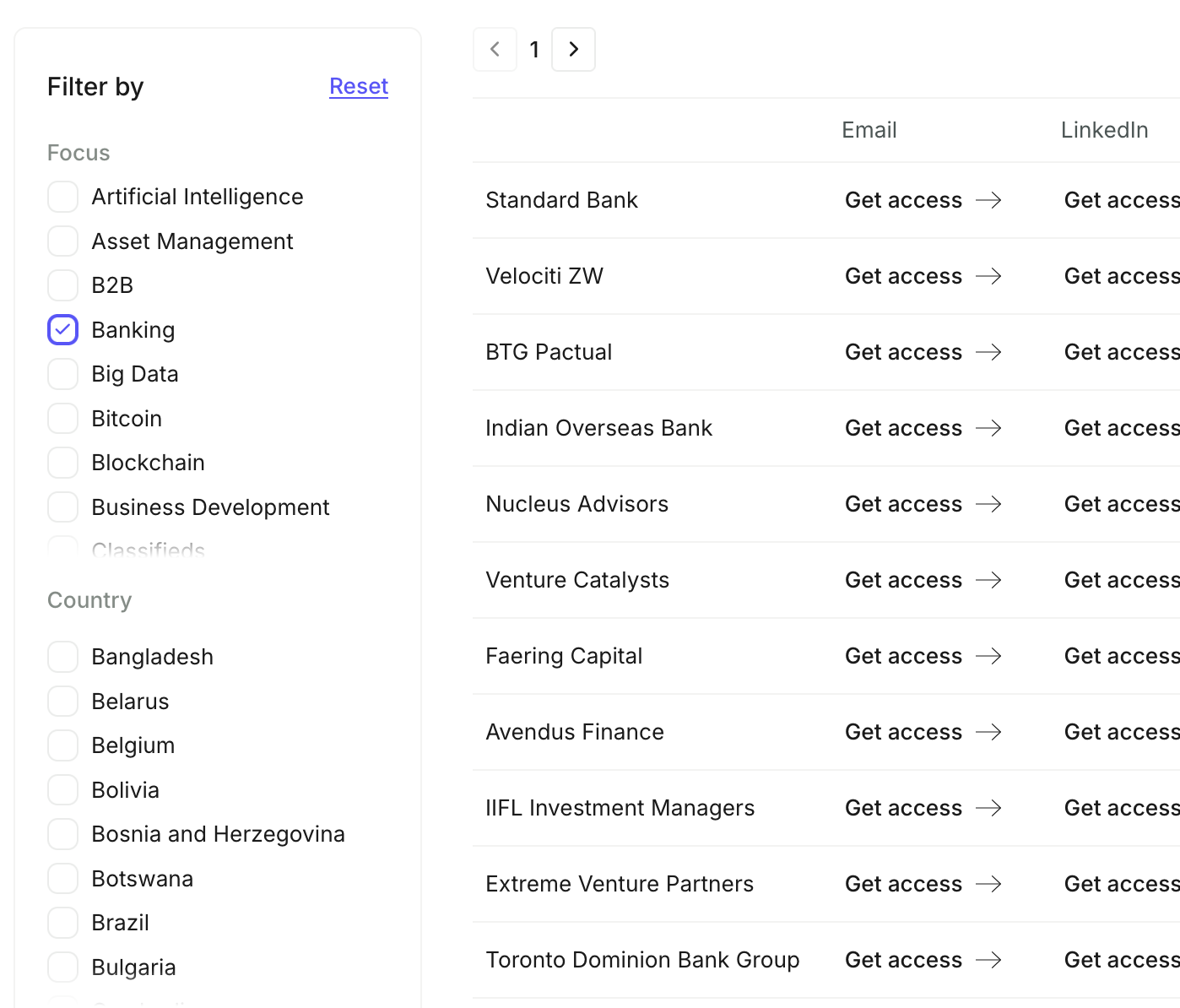
Task: Click the Email arrow for BTG Pactual
Action: (988, 352)
